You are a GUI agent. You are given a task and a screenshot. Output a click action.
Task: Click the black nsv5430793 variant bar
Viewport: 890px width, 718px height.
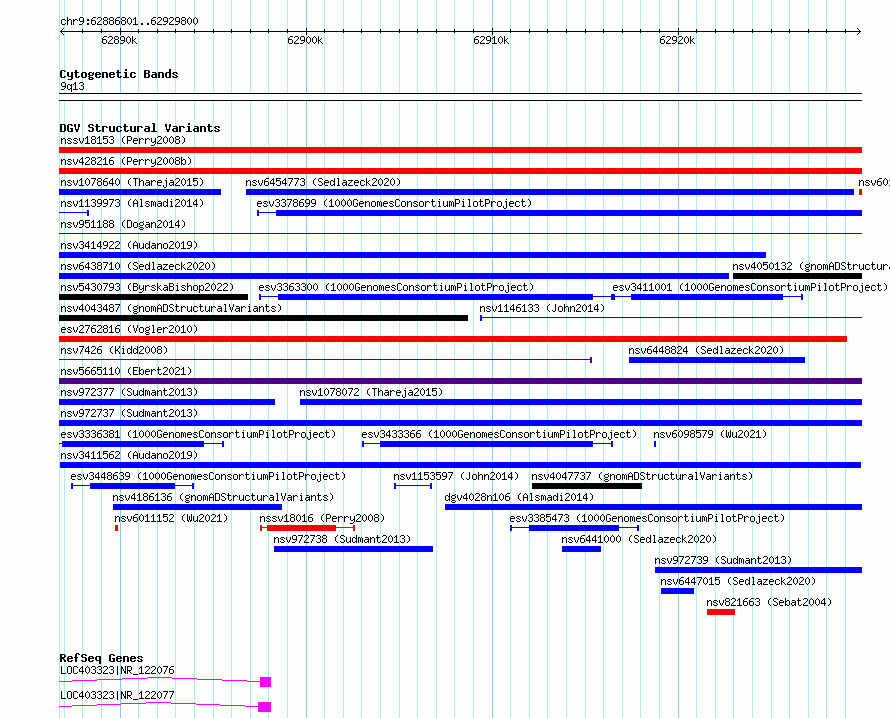click(x=153, y=297)
